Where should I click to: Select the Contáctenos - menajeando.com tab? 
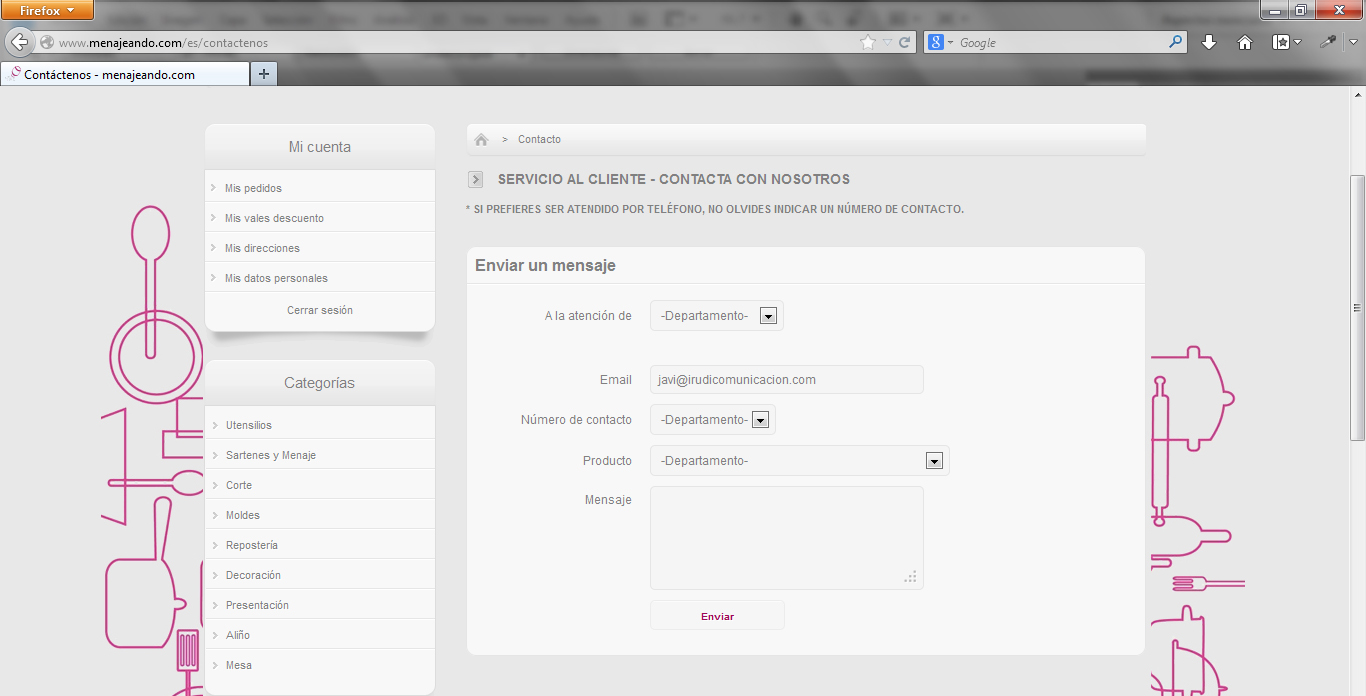pyautogui.click(x=125, y=74)
